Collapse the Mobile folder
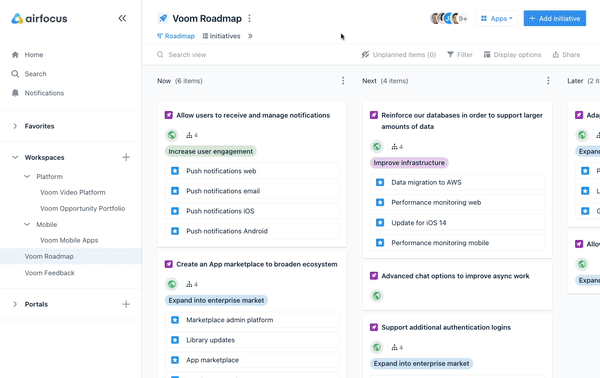The width and height of the screenshot is (600, 378). click(x=27, y=224)
